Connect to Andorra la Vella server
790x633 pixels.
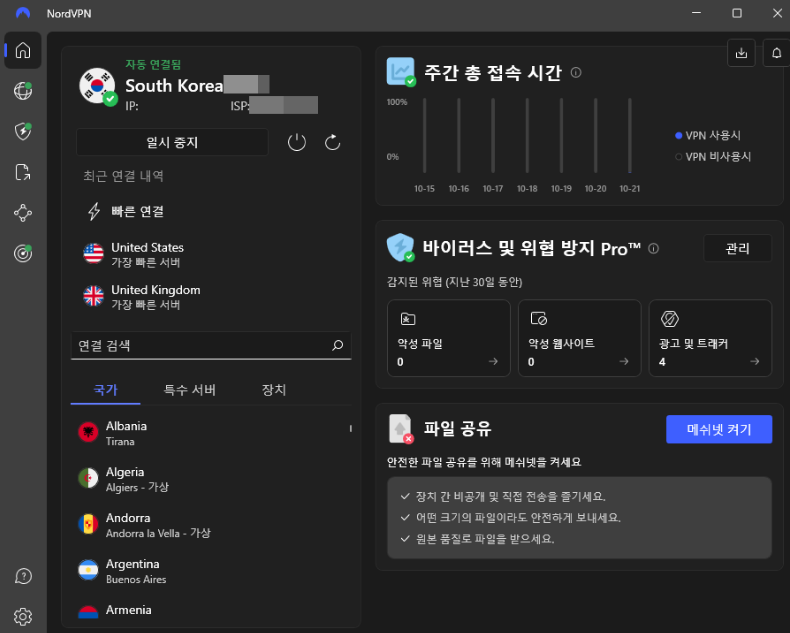tap(212, 525)
